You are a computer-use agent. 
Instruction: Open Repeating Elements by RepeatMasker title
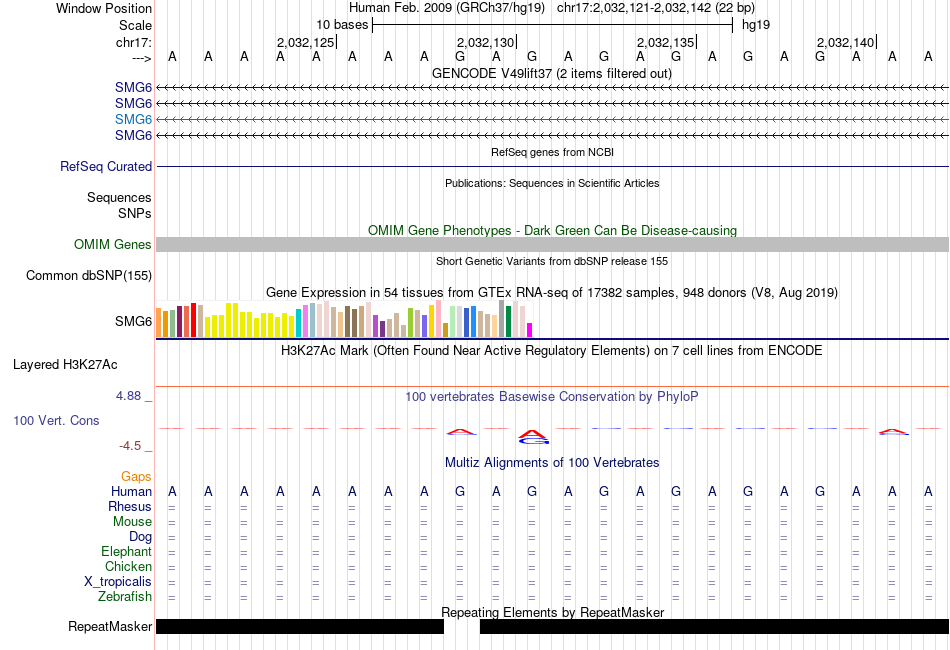(552, 612)
